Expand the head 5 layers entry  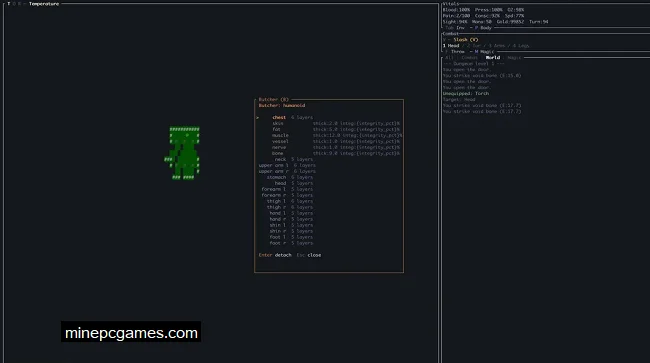pos(293,183)
